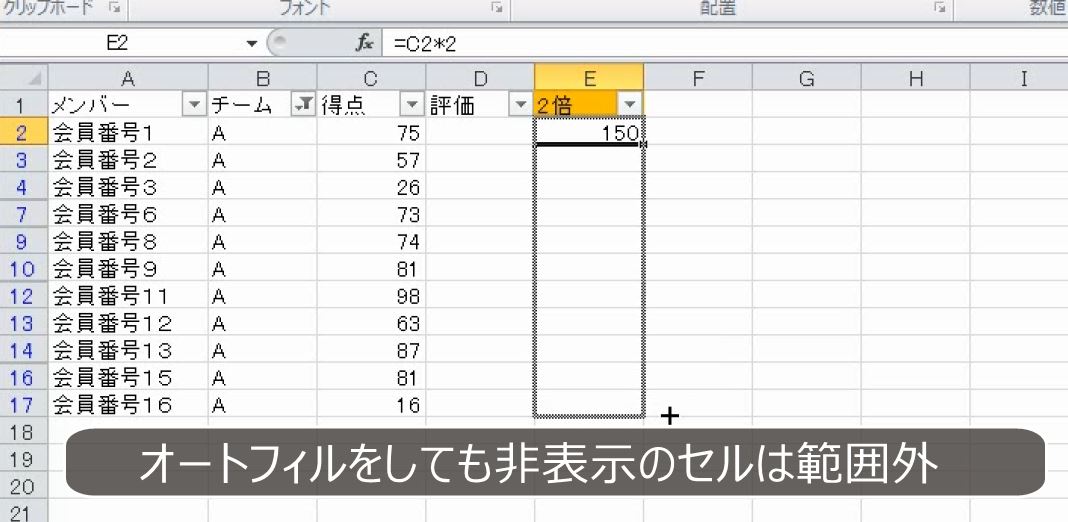Click the insert function fx icon
This screenshot has width=1068, height=522.
point(364,44)
